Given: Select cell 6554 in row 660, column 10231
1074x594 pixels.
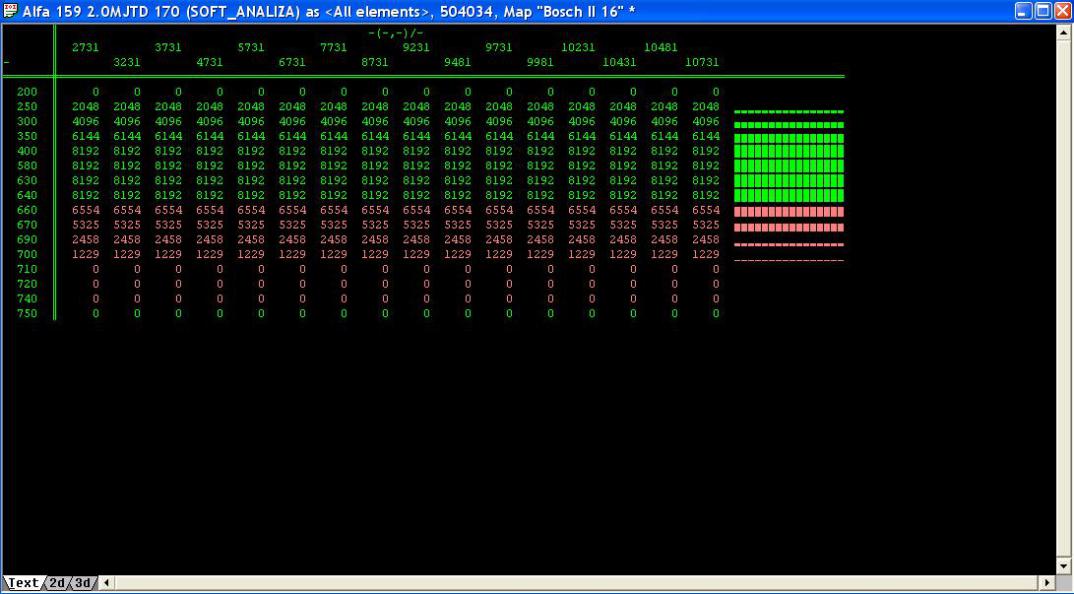Looking at the screenshot, I should pos(582,210).
